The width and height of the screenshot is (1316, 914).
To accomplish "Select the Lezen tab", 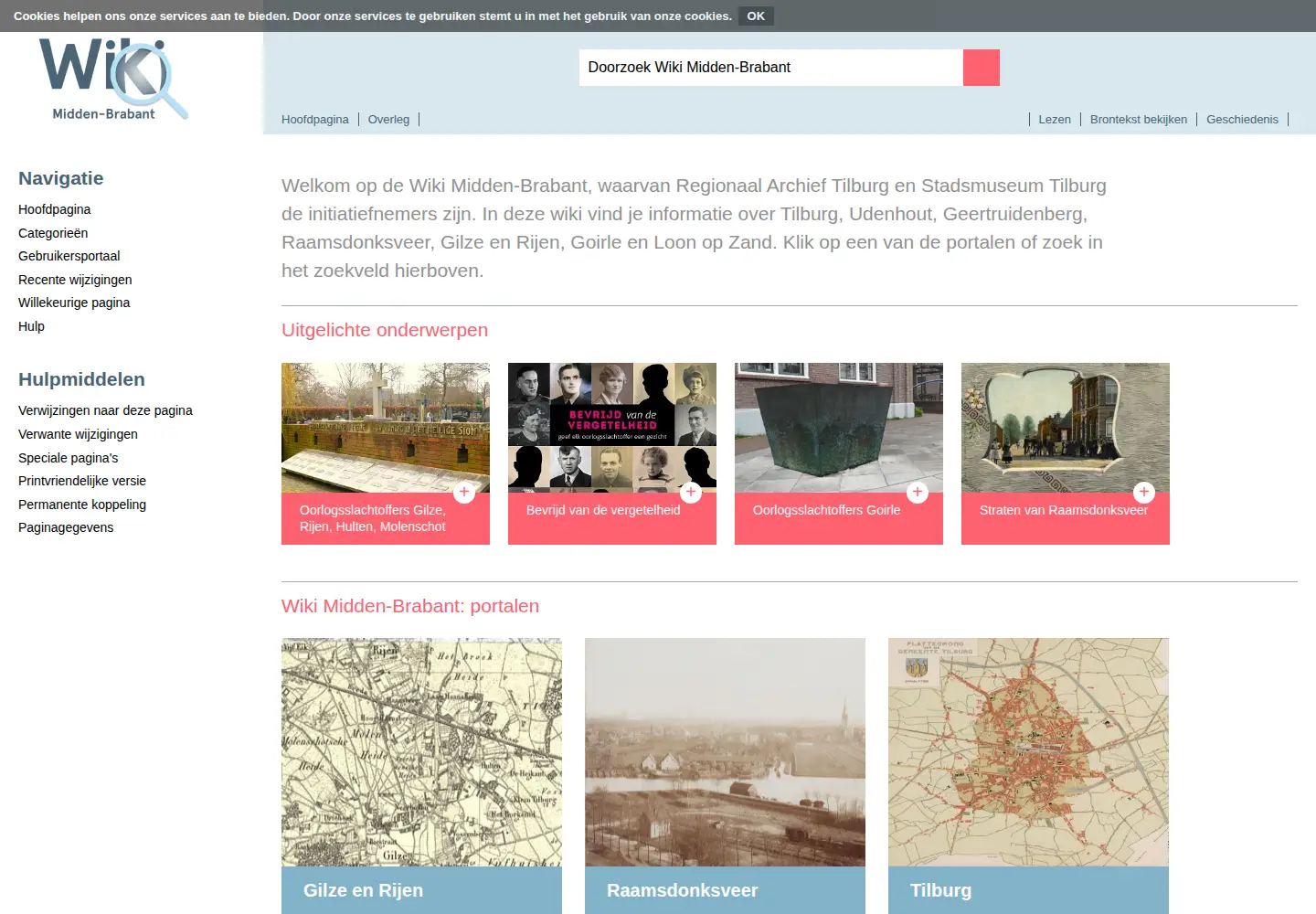I will click(1055, 120).
